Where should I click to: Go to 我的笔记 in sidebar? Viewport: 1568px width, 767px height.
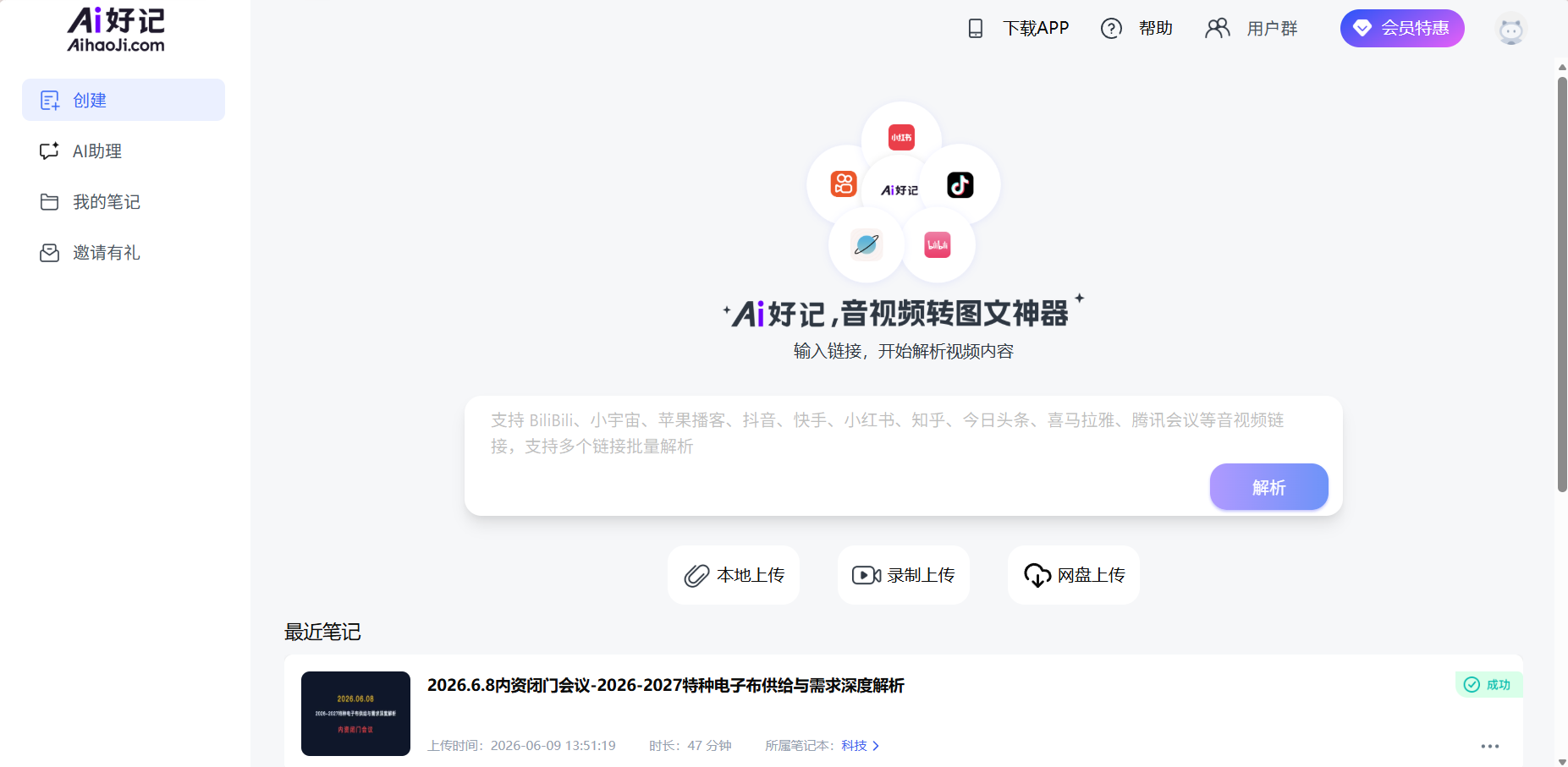click(x=124, y=202)
